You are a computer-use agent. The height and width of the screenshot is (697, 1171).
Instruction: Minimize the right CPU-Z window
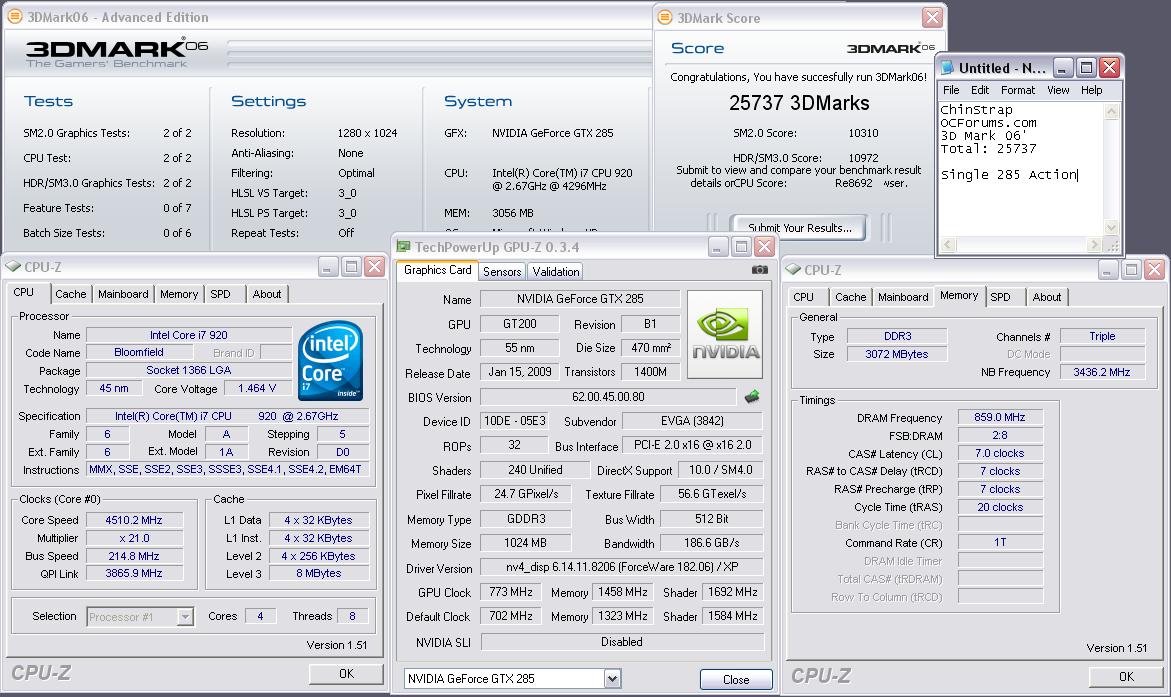(1108, 270)
